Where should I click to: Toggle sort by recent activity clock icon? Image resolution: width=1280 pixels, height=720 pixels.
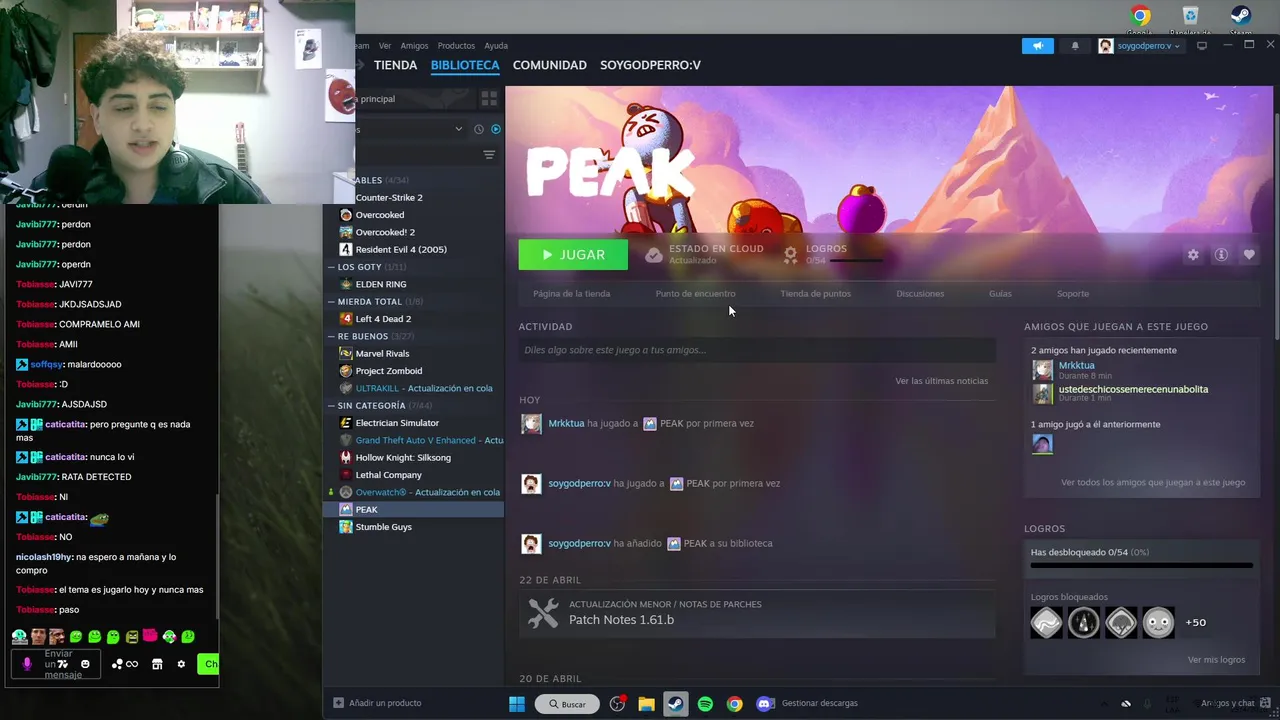click(x=479, y=129)
